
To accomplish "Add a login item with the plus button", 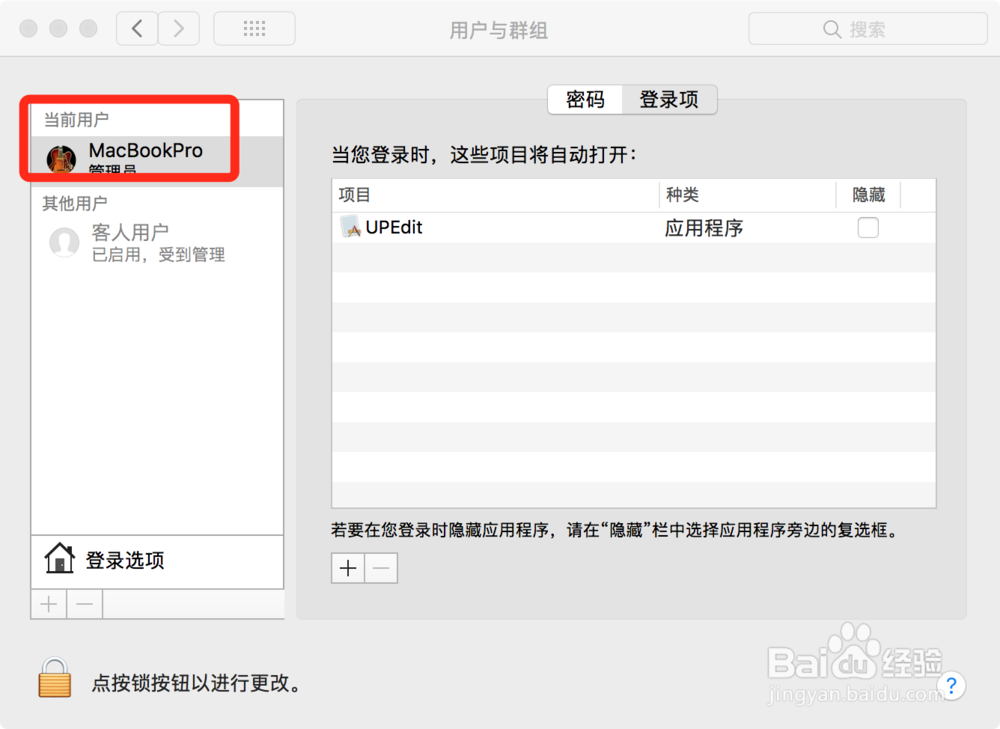I will point(348,568).
